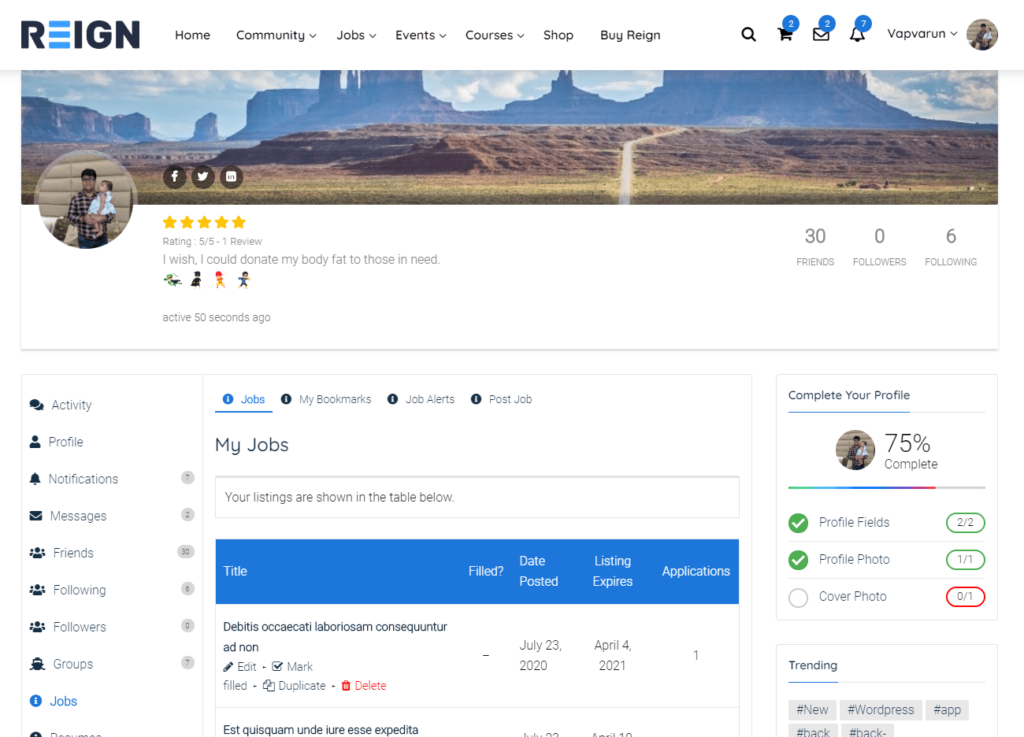Expand the Community dropdown menu

[x=276, y=35]
